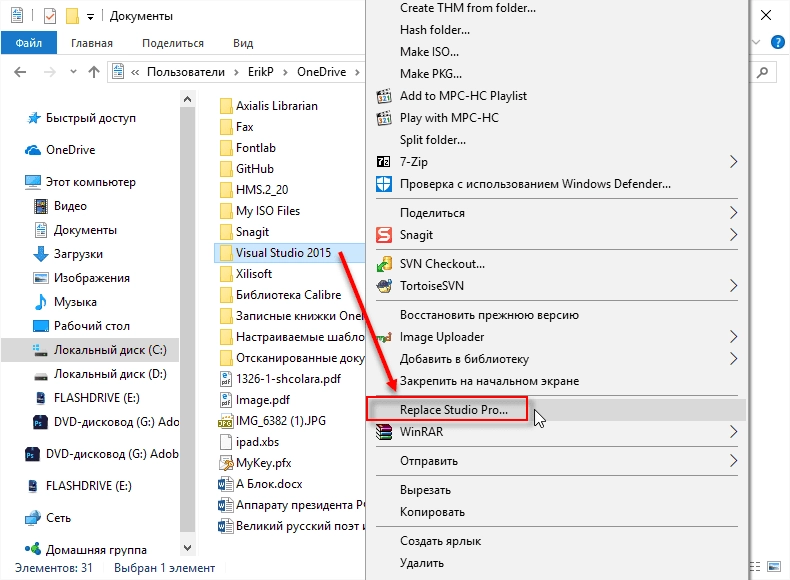Click the Play with MPC-HC icon

[x=384, y=118]
